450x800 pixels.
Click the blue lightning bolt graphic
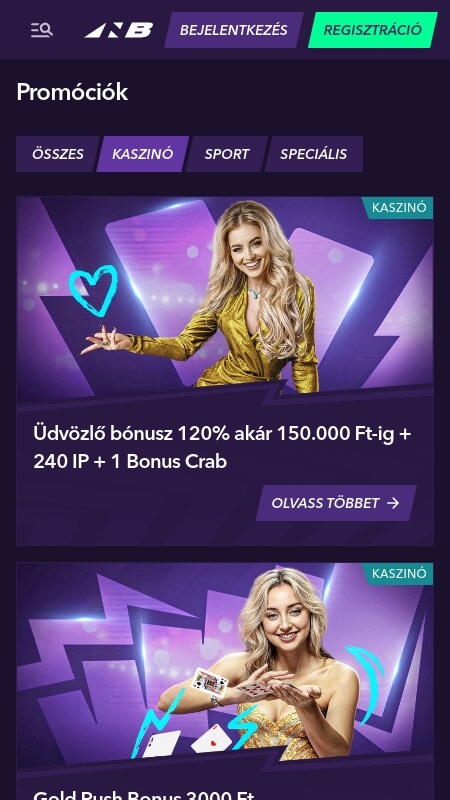click(156, 720)
